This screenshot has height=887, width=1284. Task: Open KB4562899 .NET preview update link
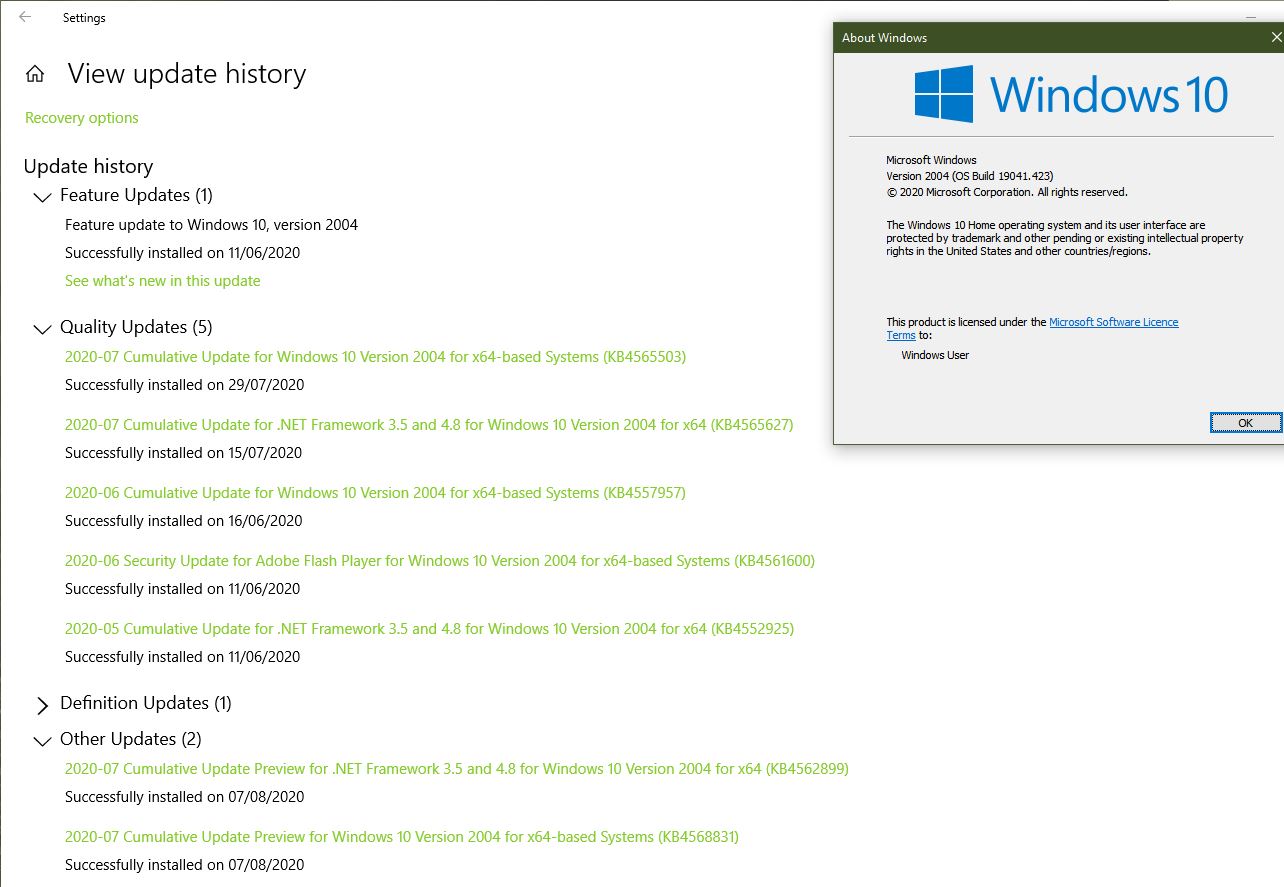pos(457,769)
